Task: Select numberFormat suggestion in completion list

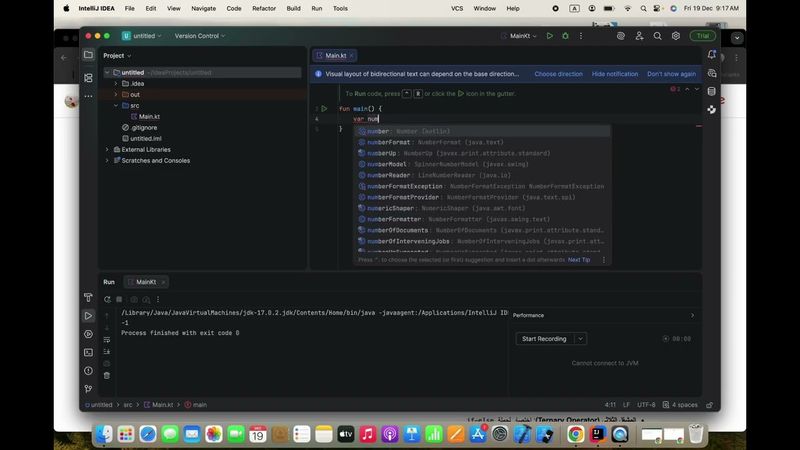Action: pyautogui.click(x=389, y=142)
